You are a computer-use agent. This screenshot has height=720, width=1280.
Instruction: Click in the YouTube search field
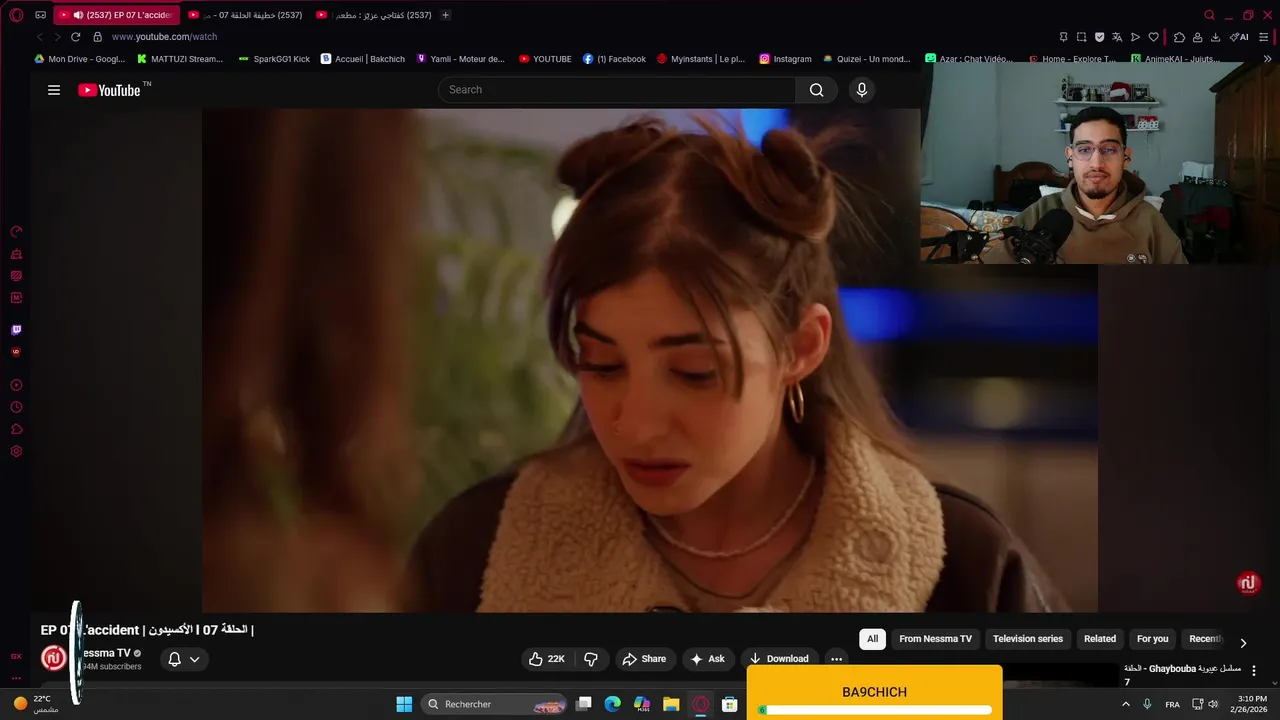click(617, 90)
